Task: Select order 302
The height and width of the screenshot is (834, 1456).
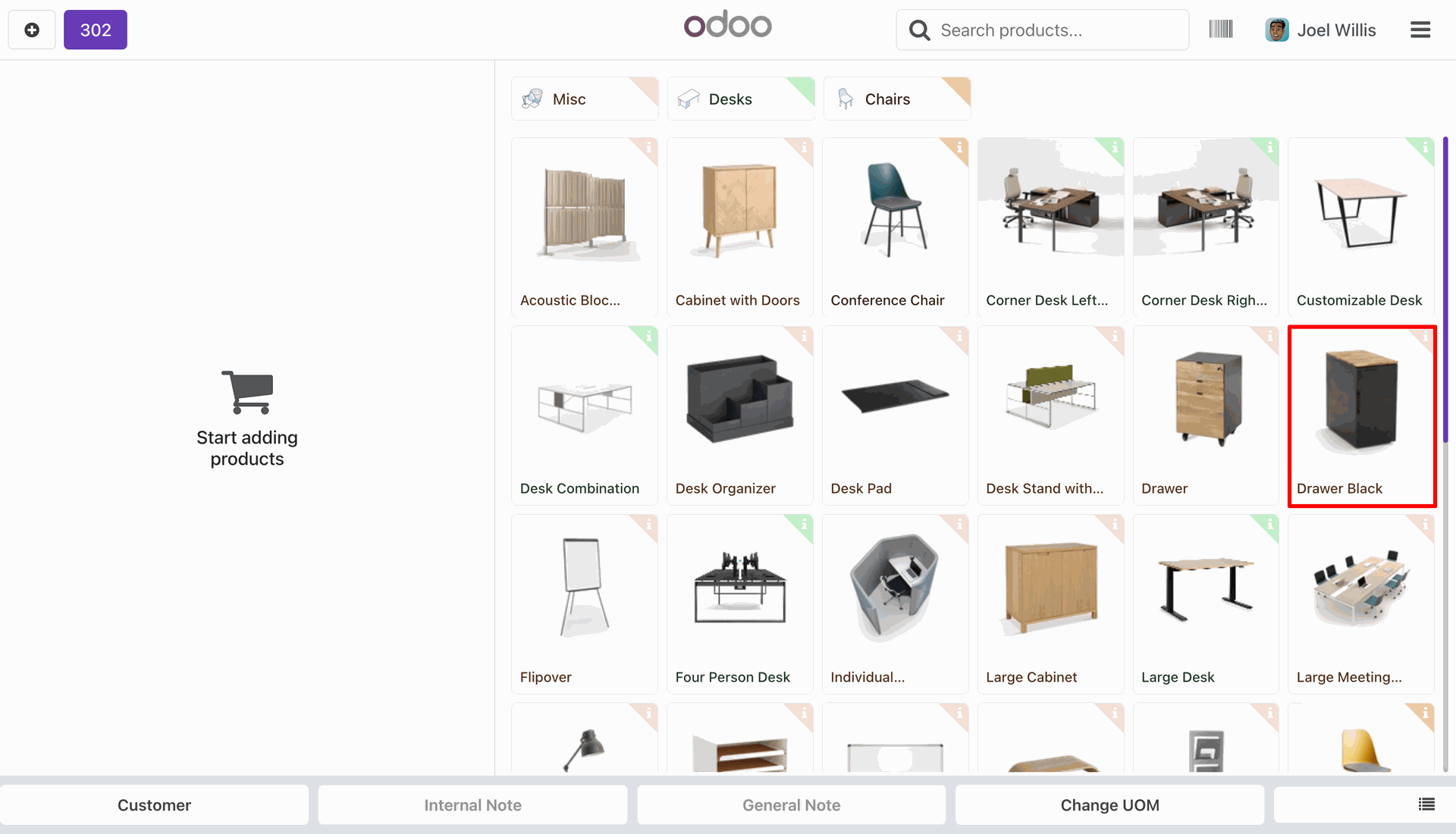Action: [x=96, y=30]
